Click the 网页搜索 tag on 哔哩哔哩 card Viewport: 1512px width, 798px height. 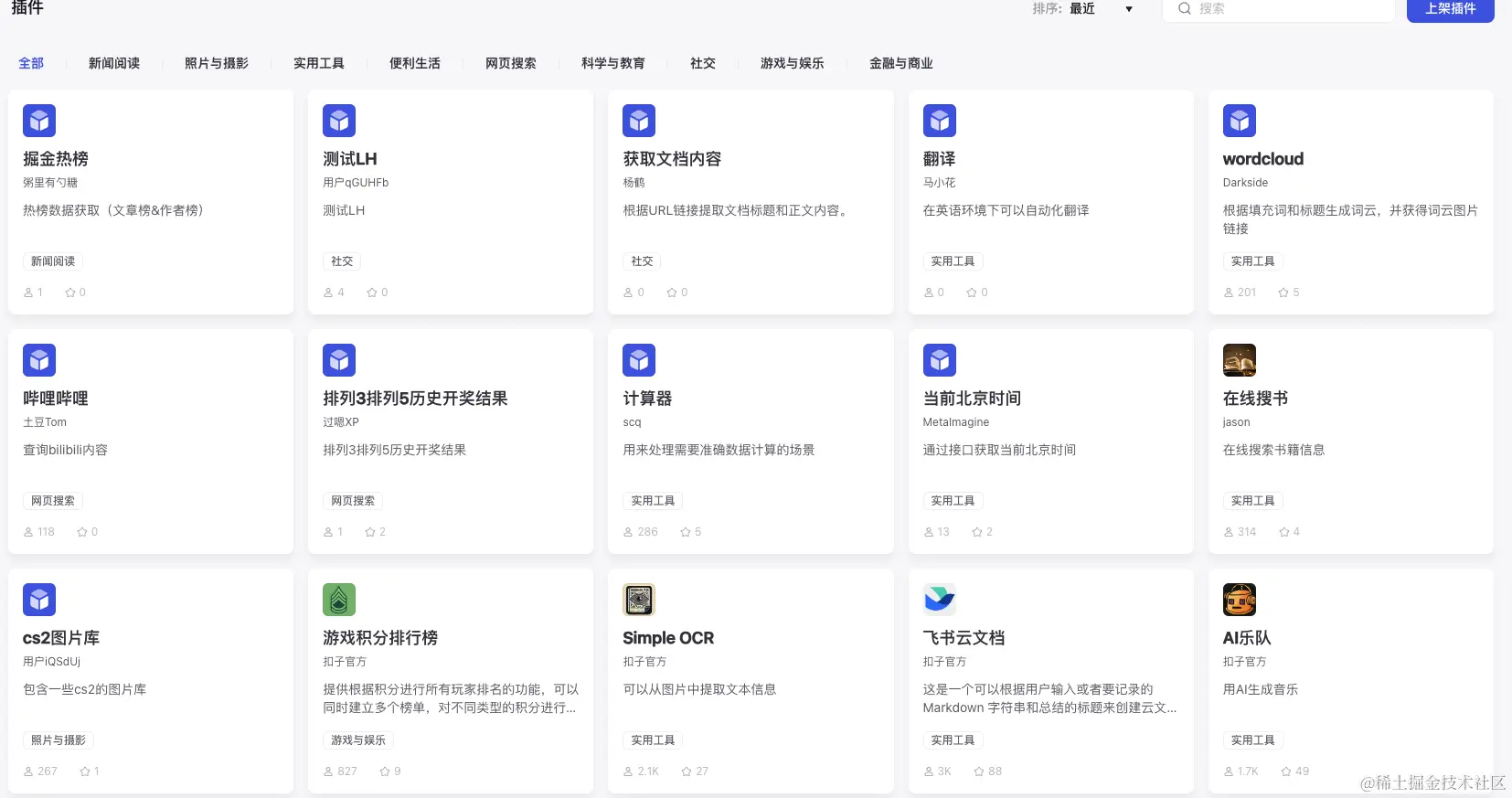pyautogui.click(x=53, y=501)
